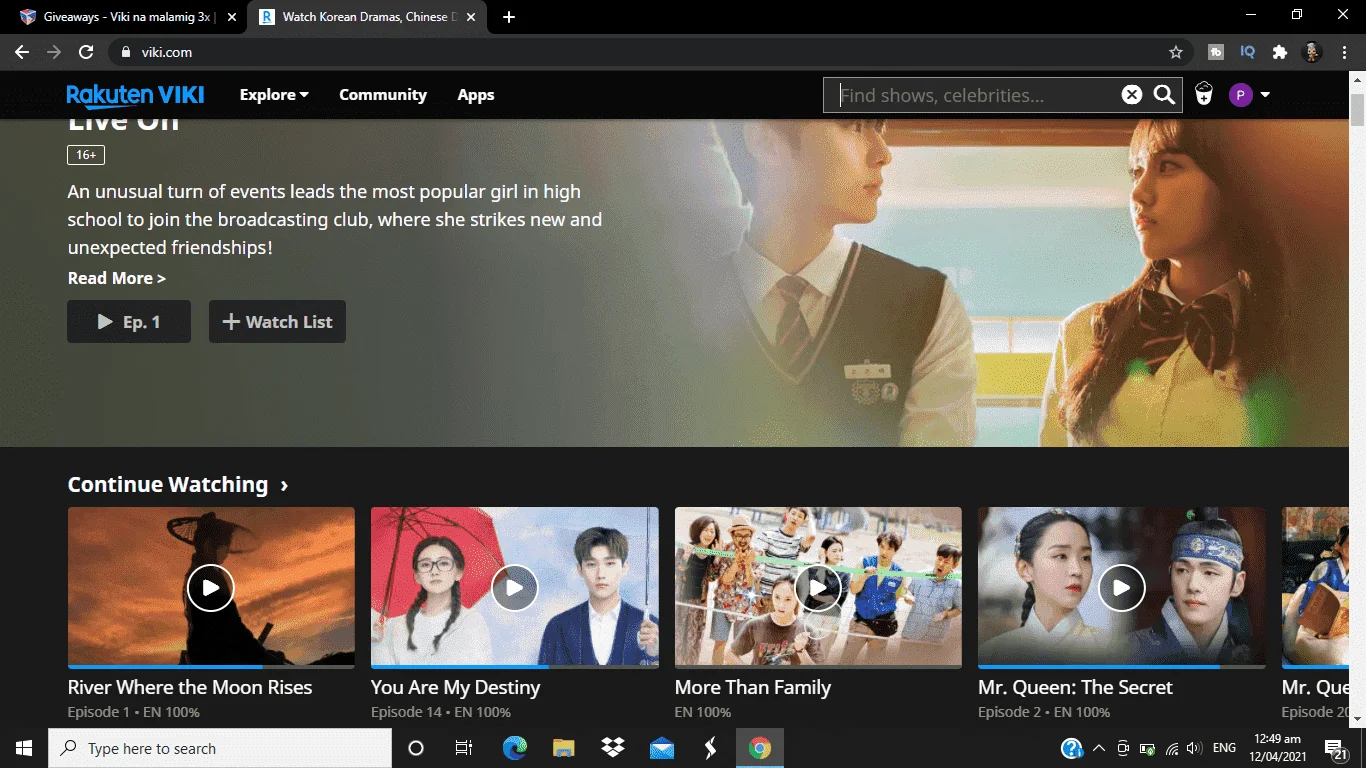Play Mr. Queen: The Secret thumbnail

[x=1122, y=587]
